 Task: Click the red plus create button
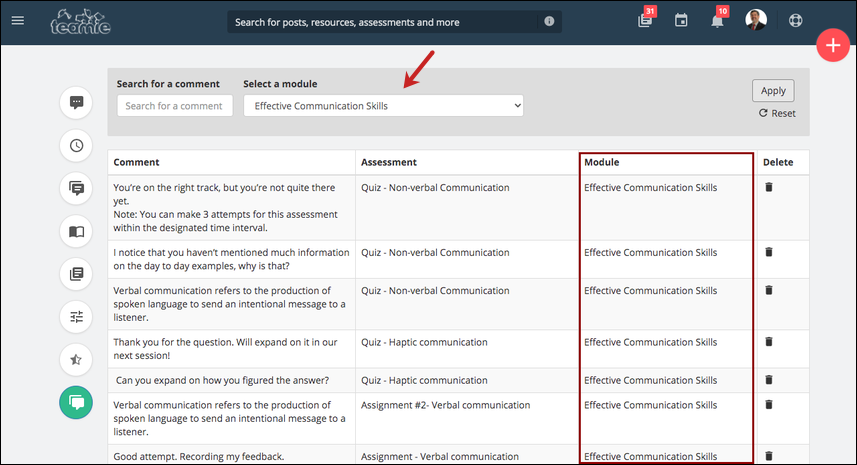point(833,45)
